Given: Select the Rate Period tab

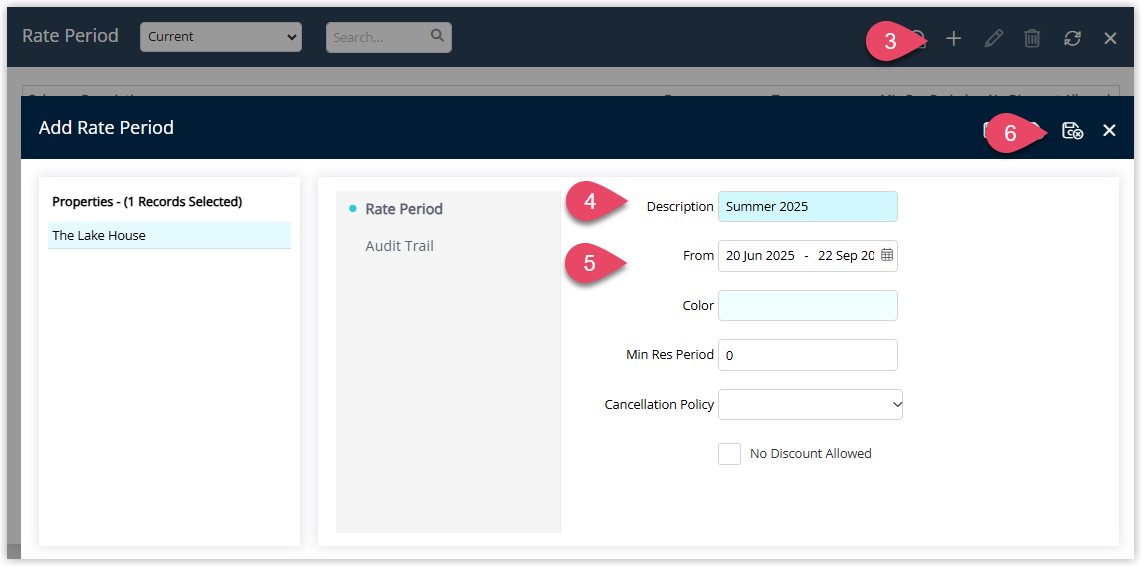Looking at the screenshot, I should (x=403, y=209).
